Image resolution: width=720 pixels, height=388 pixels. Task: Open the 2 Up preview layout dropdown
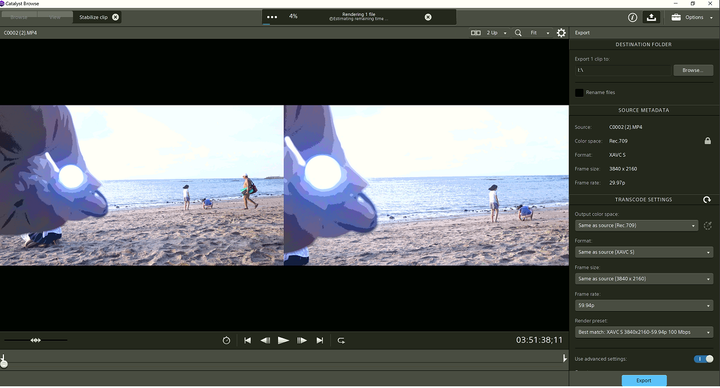pyautogui.click(x=496, y=33)
